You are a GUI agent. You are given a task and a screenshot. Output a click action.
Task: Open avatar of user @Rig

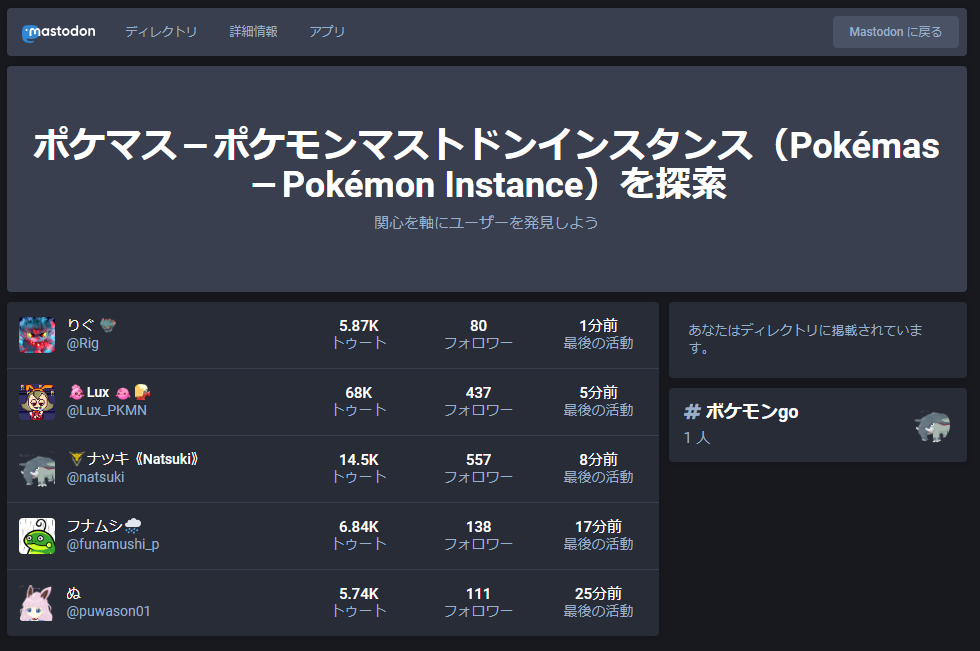(37, 335)
